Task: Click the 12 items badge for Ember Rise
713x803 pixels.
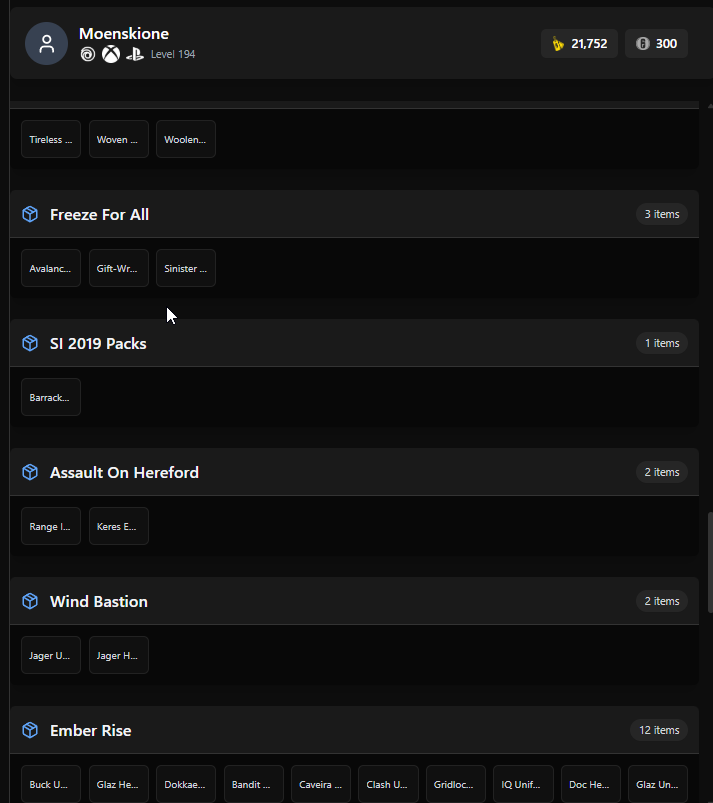Action: click(x=659, y=730)
